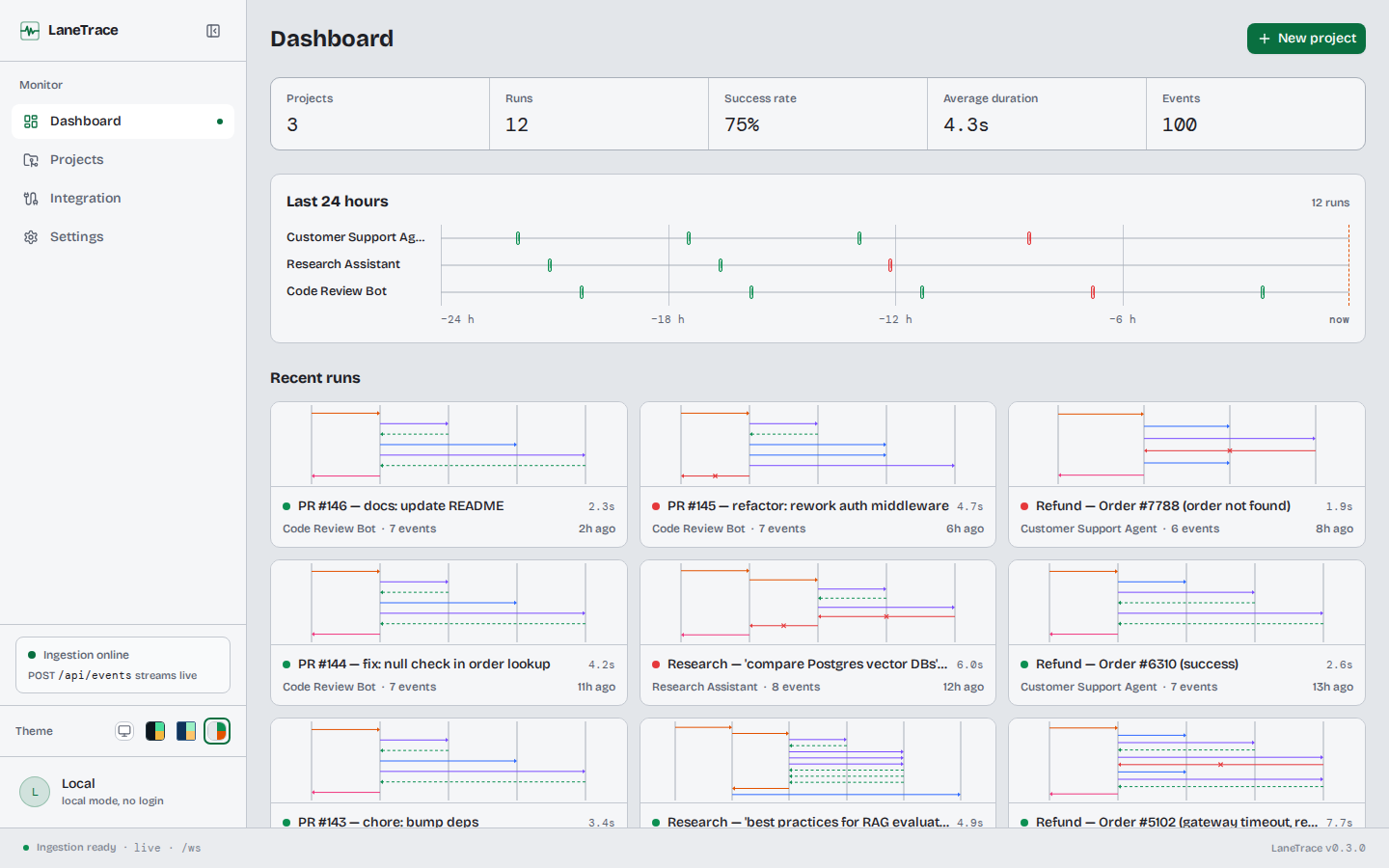Click 'Research Assistant' timeline row label
Image resolution: width=1389 pixels, height=868 pixels.
pyautogui.click(x=343, y=264)
